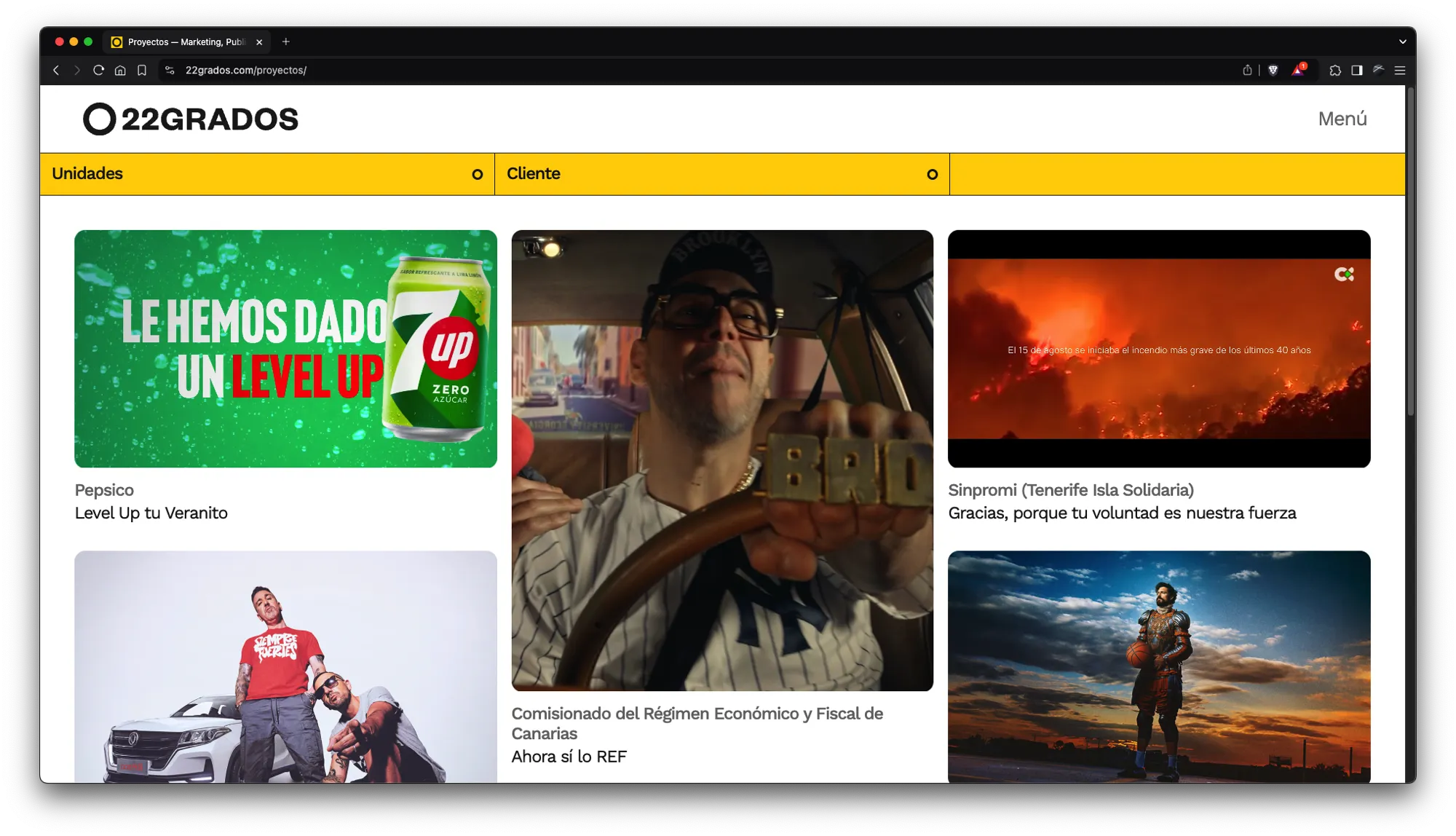Toggle the browser sidebar panel

click(1357, 71)
